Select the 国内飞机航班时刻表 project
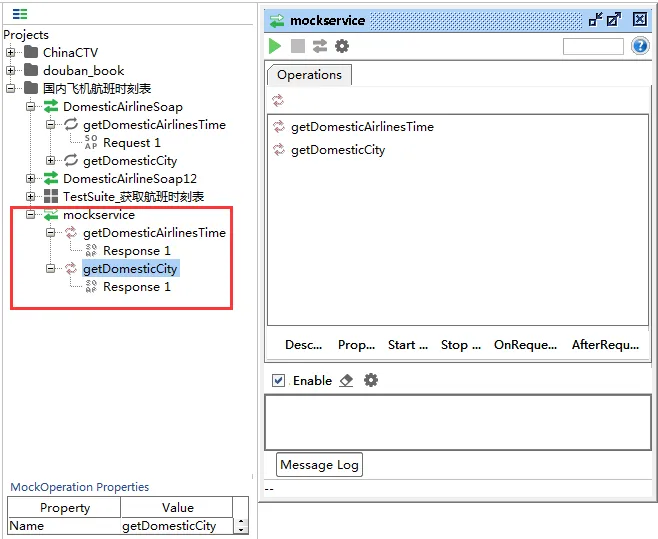658x539 pixels. [97, 89]
